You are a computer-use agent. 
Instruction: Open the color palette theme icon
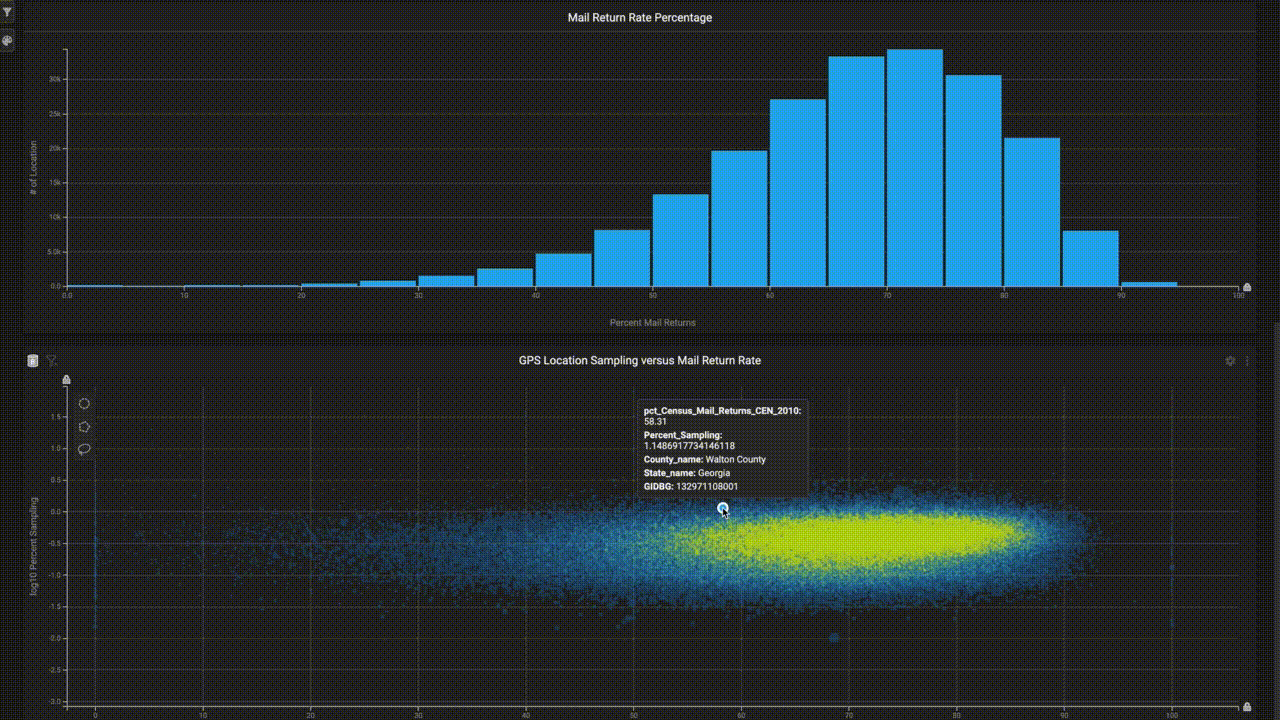pos(7,41)
